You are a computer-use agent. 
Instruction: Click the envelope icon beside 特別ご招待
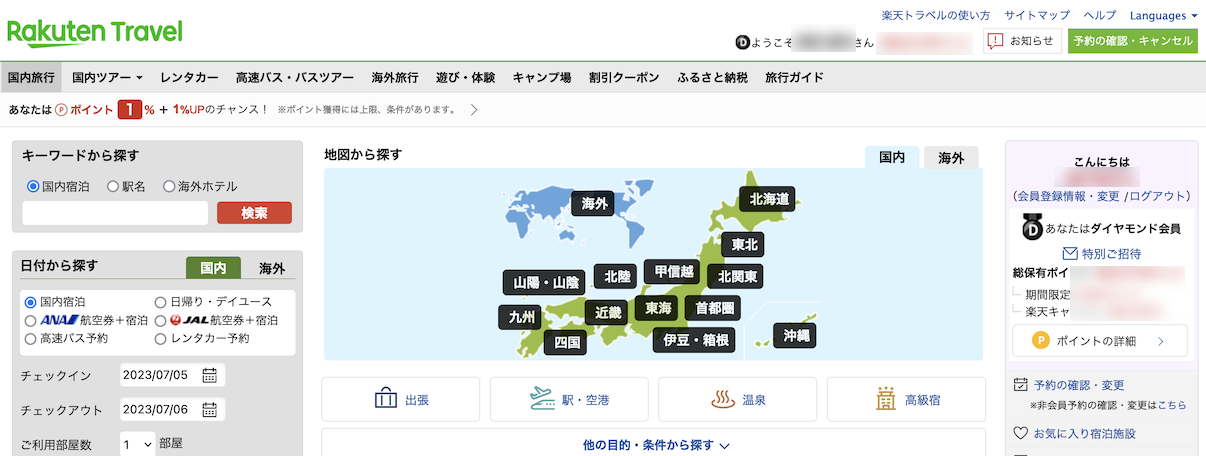tap(1070, 253)
